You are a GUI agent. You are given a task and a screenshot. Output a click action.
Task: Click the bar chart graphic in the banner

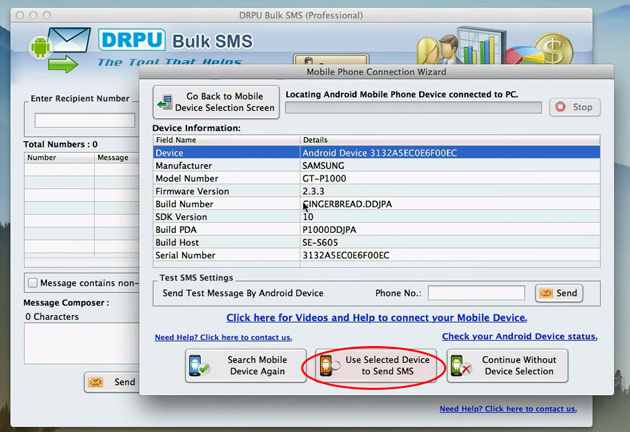coord(482,45)
